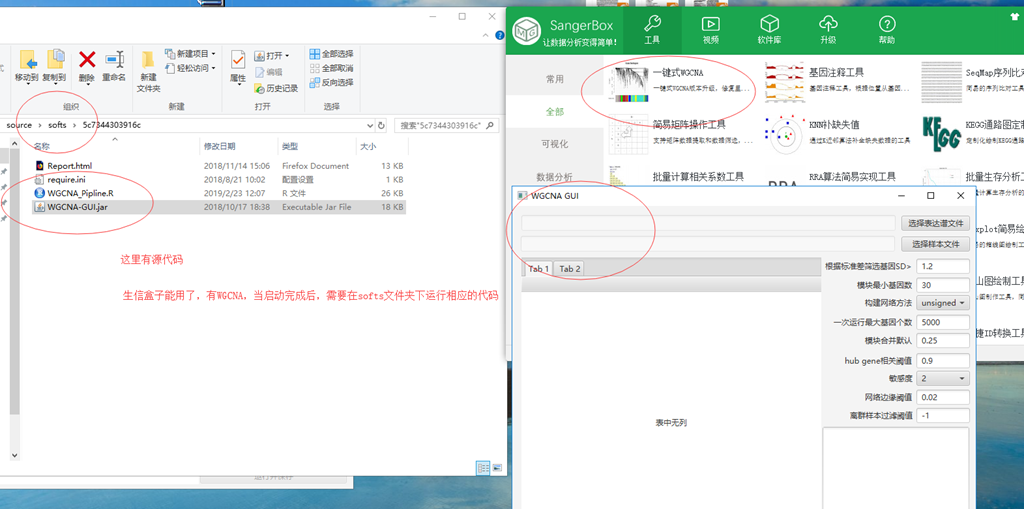The image size is (1024, 509).
Task: Click 选择表达谱文件 button in WGCNA GUI
Action: [x=935, y=223]
